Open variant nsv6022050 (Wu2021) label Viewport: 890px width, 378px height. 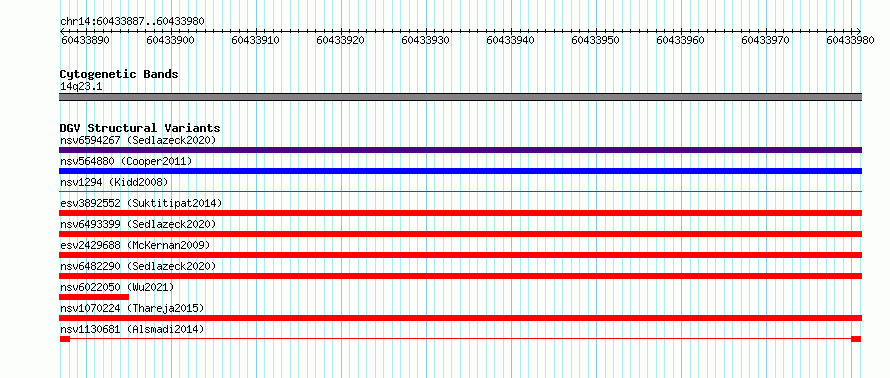click(117, 287)
